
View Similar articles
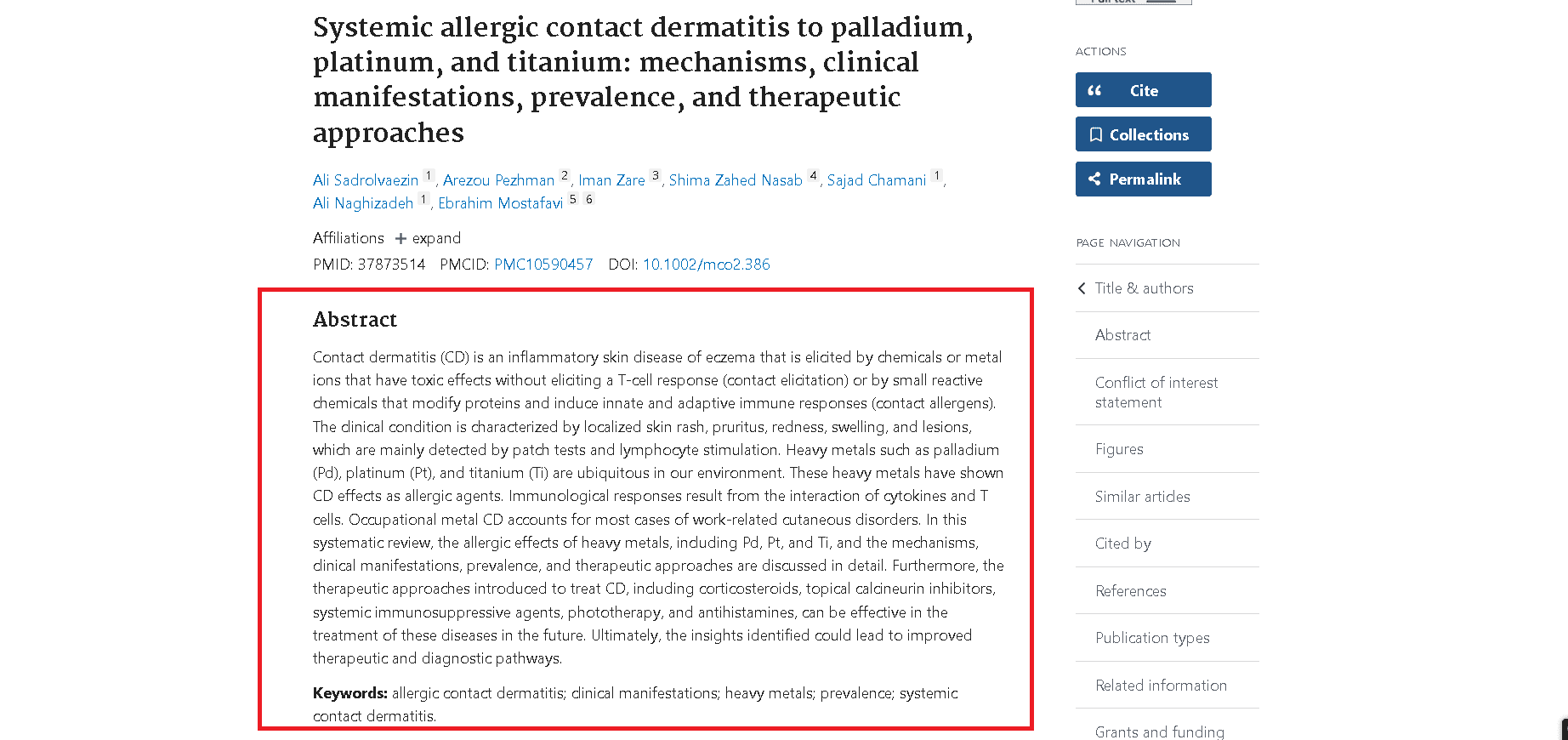1143,497
